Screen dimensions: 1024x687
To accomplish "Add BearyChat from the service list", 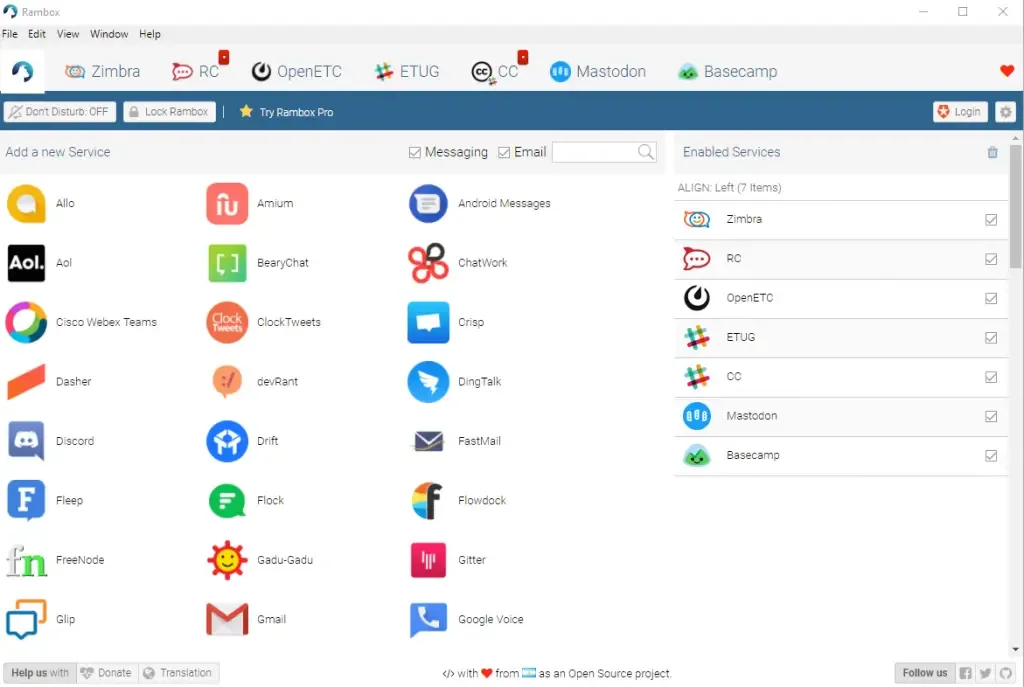I will pos(227,263).
